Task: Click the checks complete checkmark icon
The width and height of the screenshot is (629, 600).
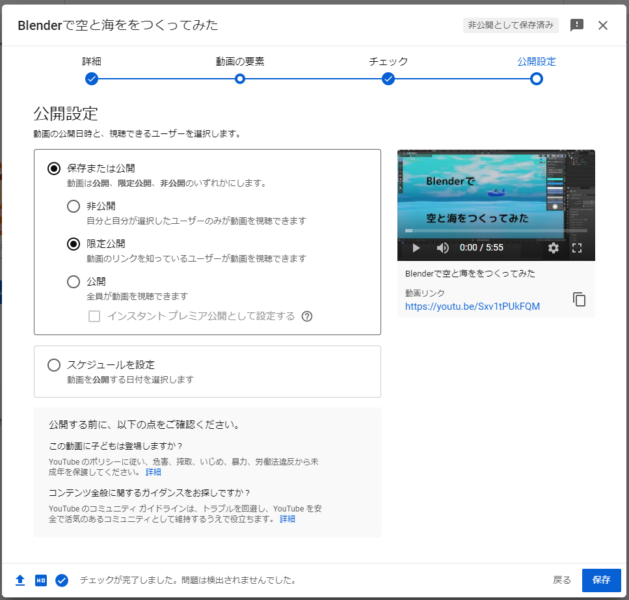Action: pyautogui.click(x=62, y=580)
